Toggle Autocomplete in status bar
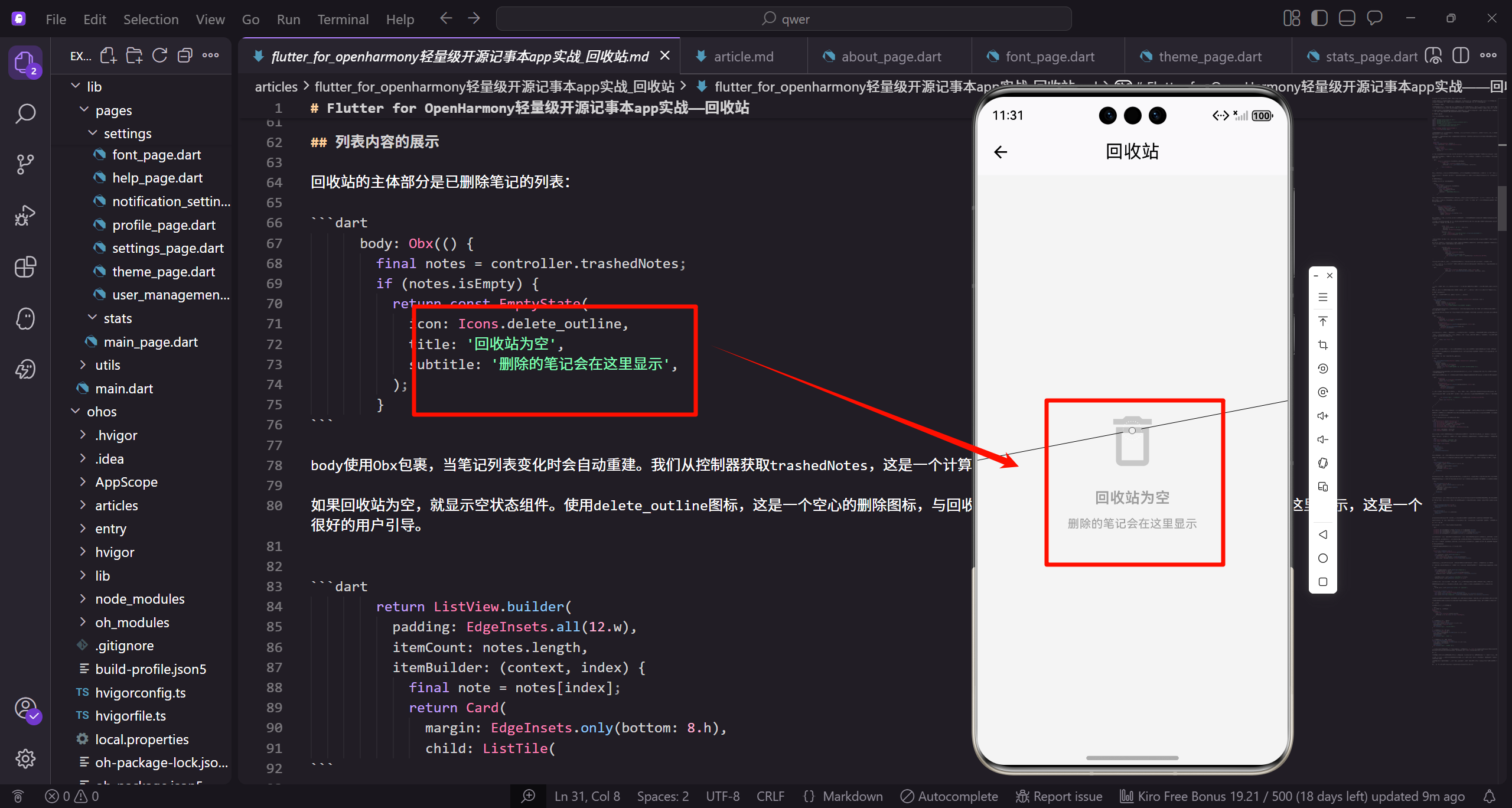This screenshot has height=808, width=1512. [x=949, y=796]
